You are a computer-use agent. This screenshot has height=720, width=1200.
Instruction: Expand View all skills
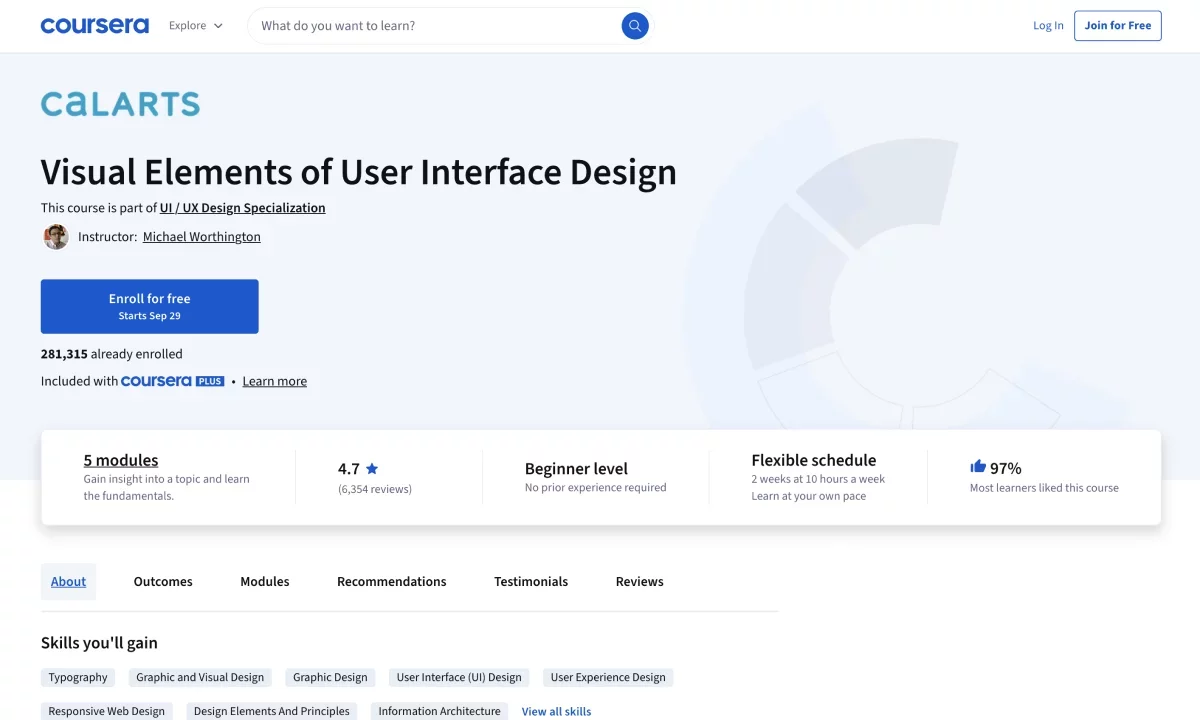[556, 711]
